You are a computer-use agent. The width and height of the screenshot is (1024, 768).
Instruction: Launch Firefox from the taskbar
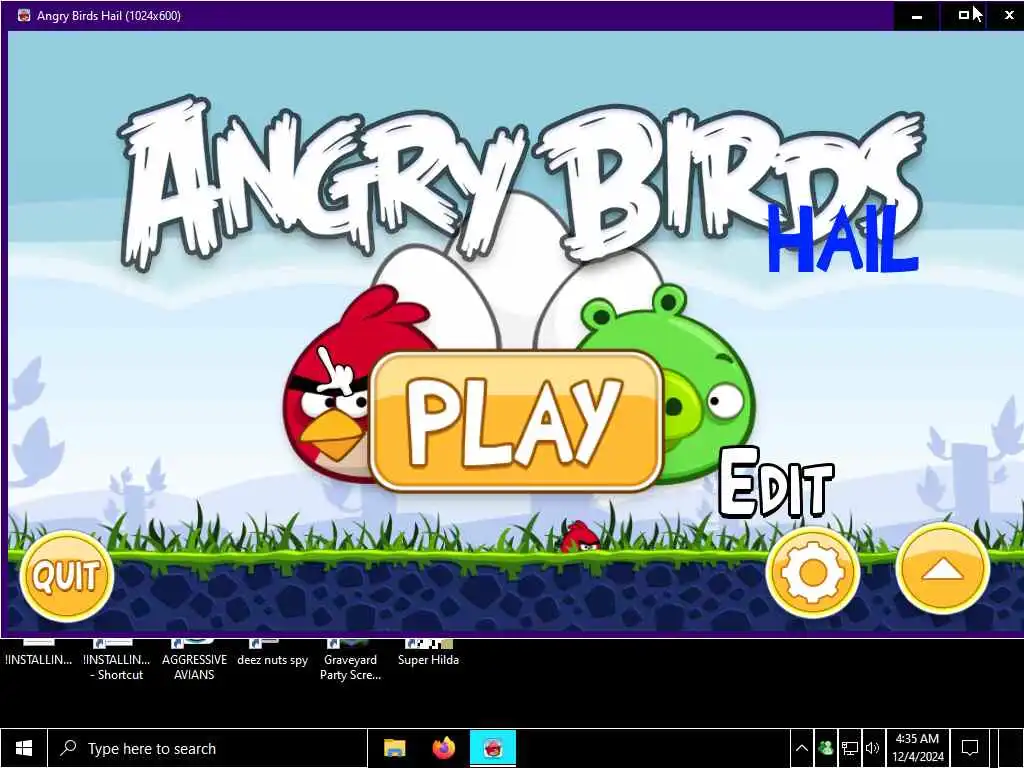click(444, 748)
